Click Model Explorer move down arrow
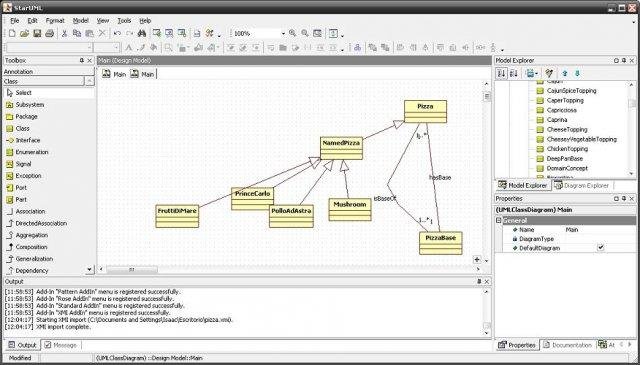Viewport: 640px width, 365px height. [x=577, y=73]
